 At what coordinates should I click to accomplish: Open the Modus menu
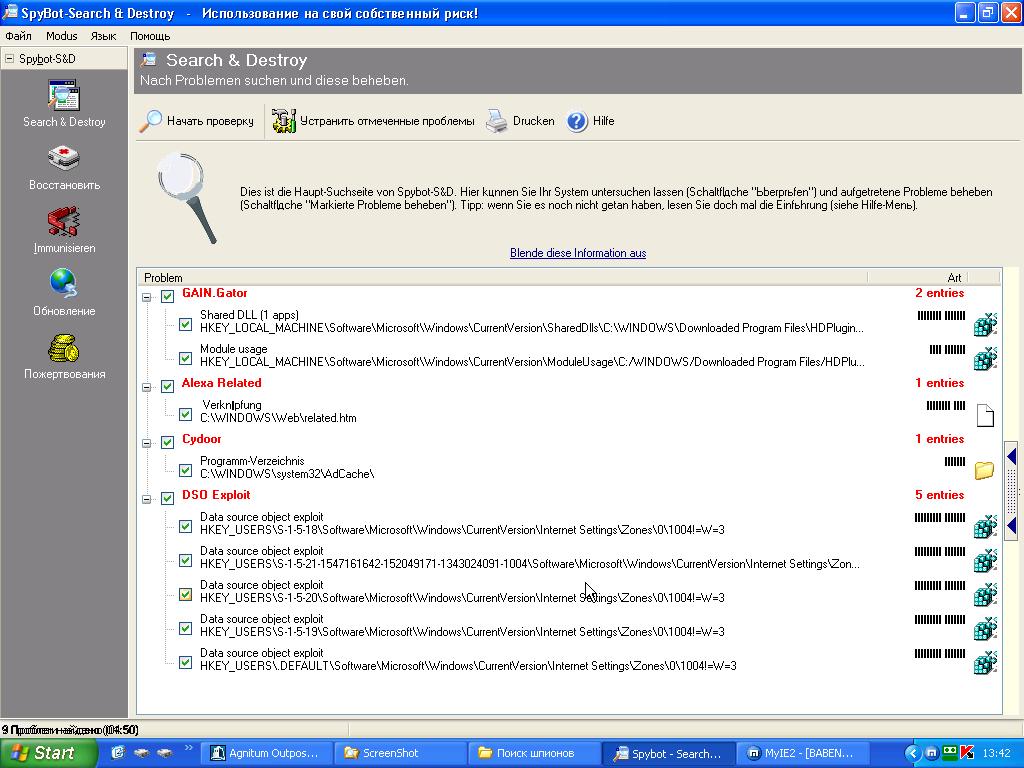61,36
